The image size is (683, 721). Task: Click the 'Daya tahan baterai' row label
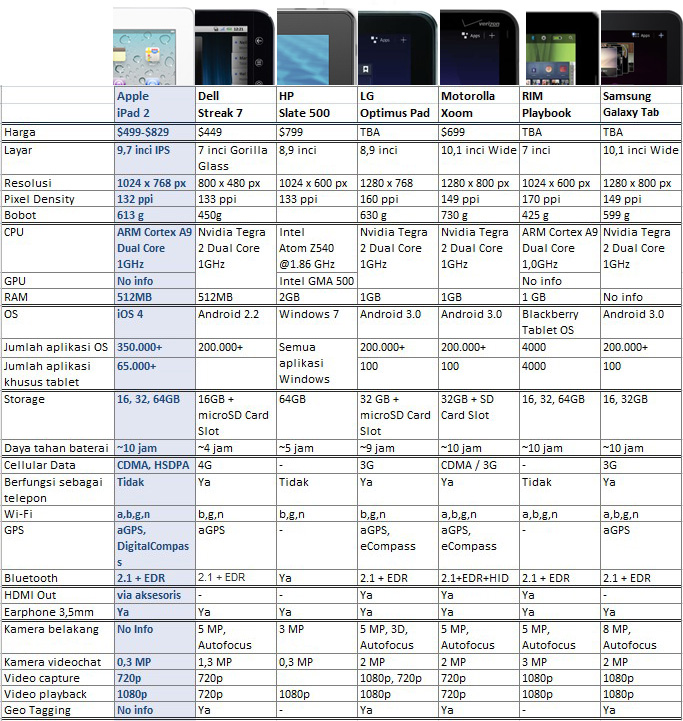click(56, 448)
